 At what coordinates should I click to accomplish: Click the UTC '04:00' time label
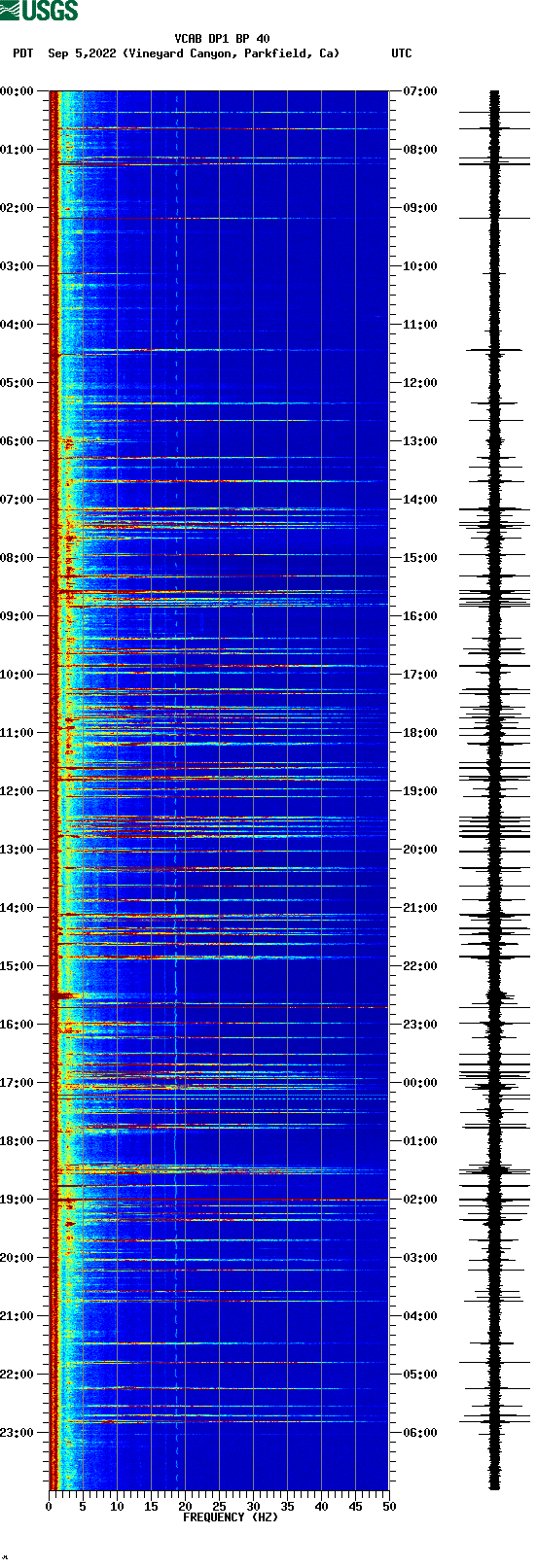(420, 1316)
